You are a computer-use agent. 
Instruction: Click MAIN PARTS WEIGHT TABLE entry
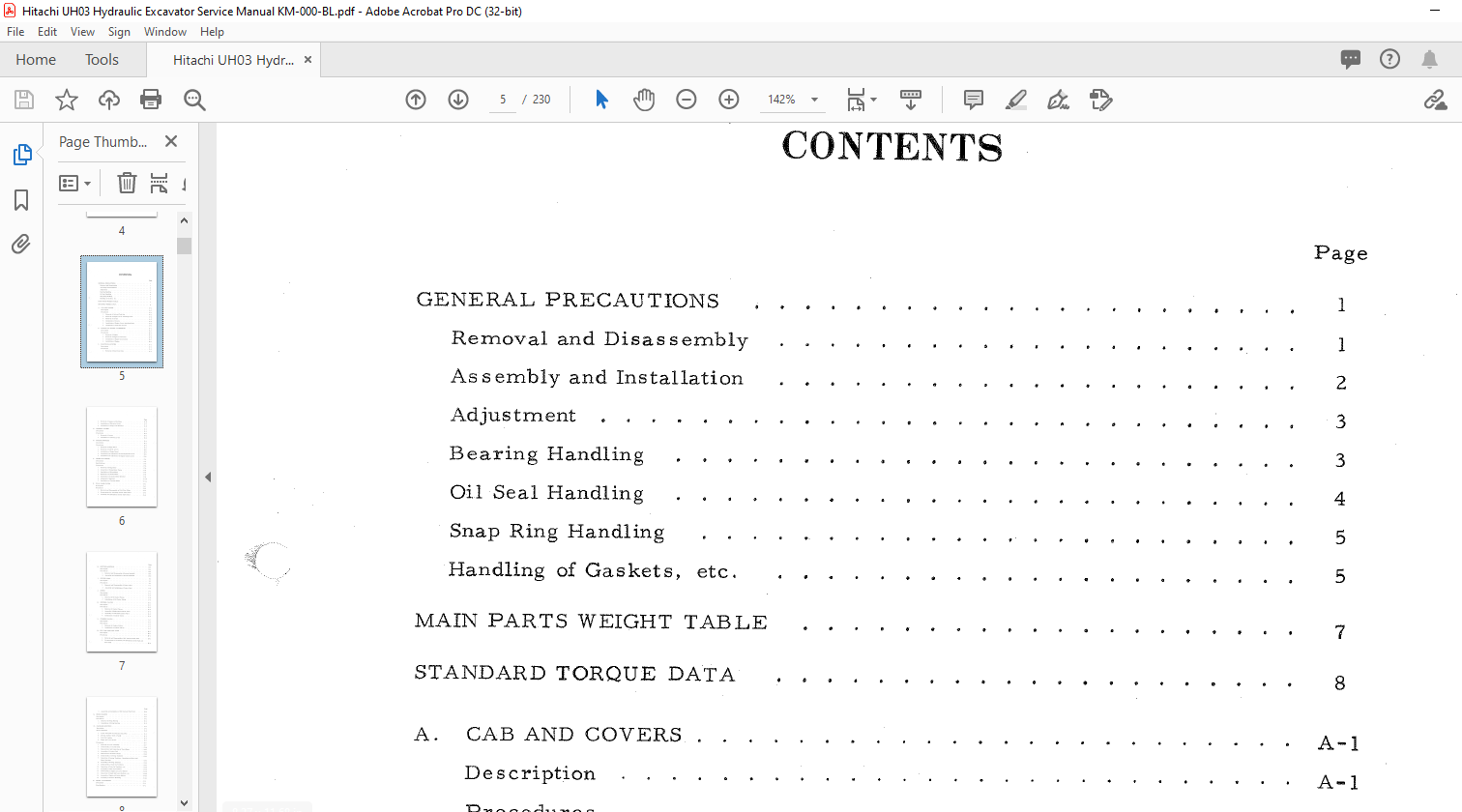pos(591,622)
